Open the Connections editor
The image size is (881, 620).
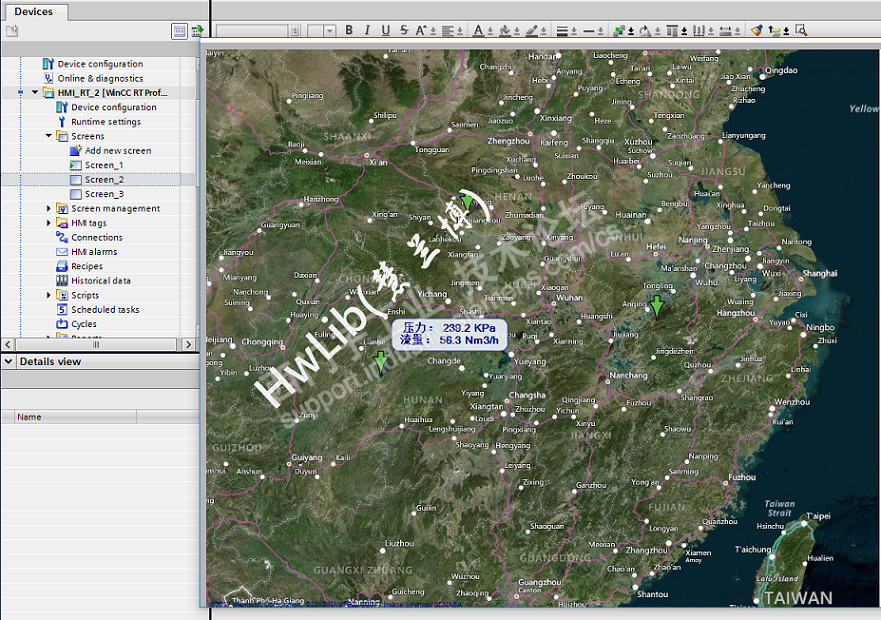(96, 238)
